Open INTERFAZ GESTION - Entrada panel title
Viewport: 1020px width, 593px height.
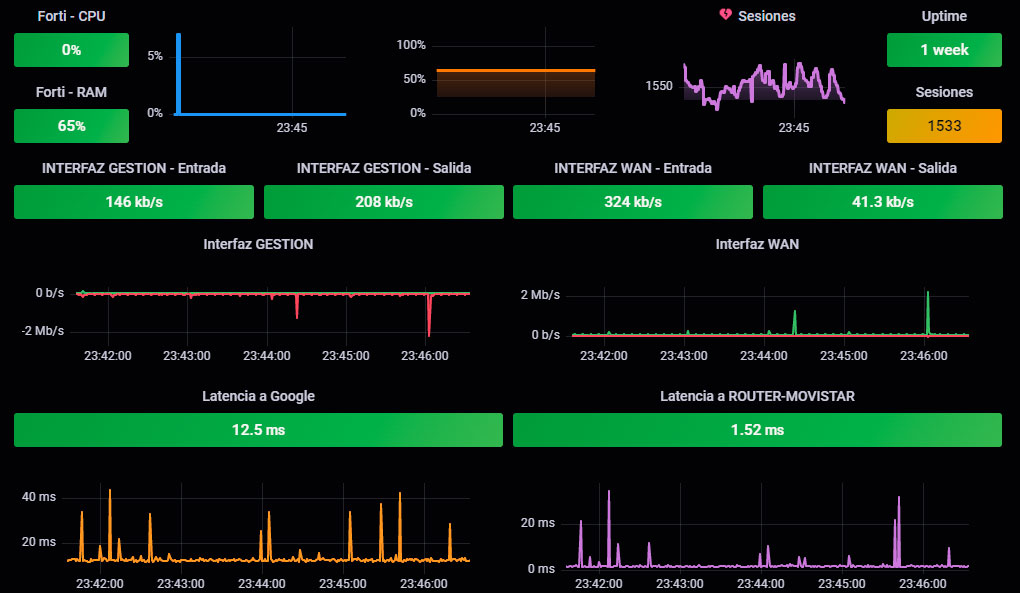(134, 168)
